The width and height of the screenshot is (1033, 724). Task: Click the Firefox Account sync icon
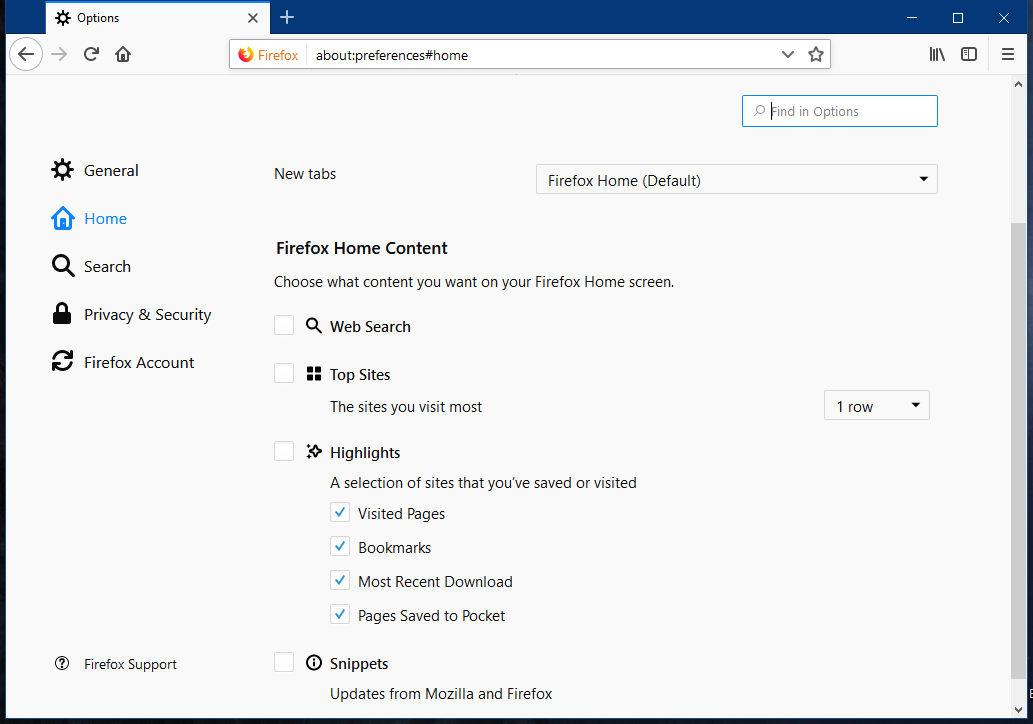[x=63, y=361]
